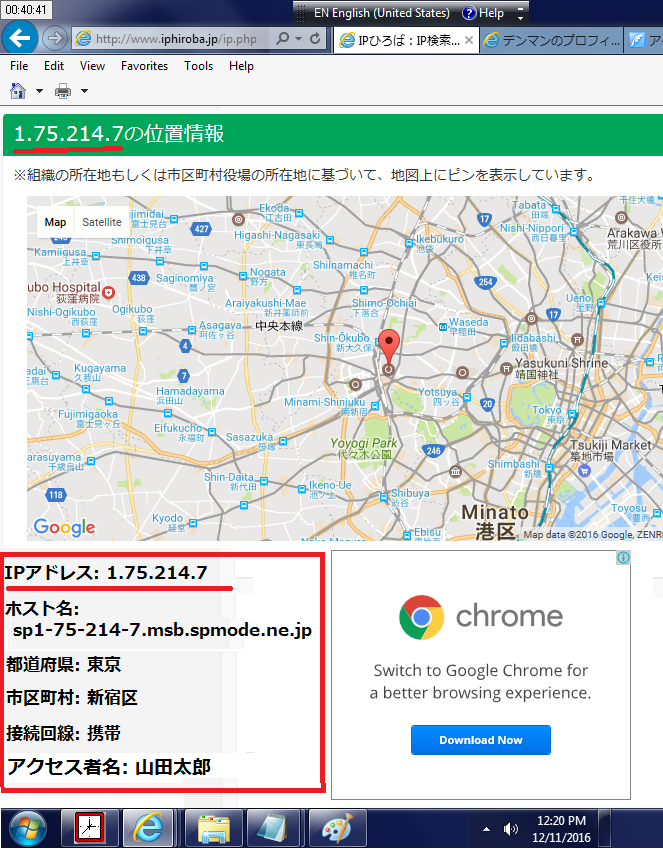Screen dimensions: 663x864
Task: Click the Home icon in command bar
Action: click(18, 91)
